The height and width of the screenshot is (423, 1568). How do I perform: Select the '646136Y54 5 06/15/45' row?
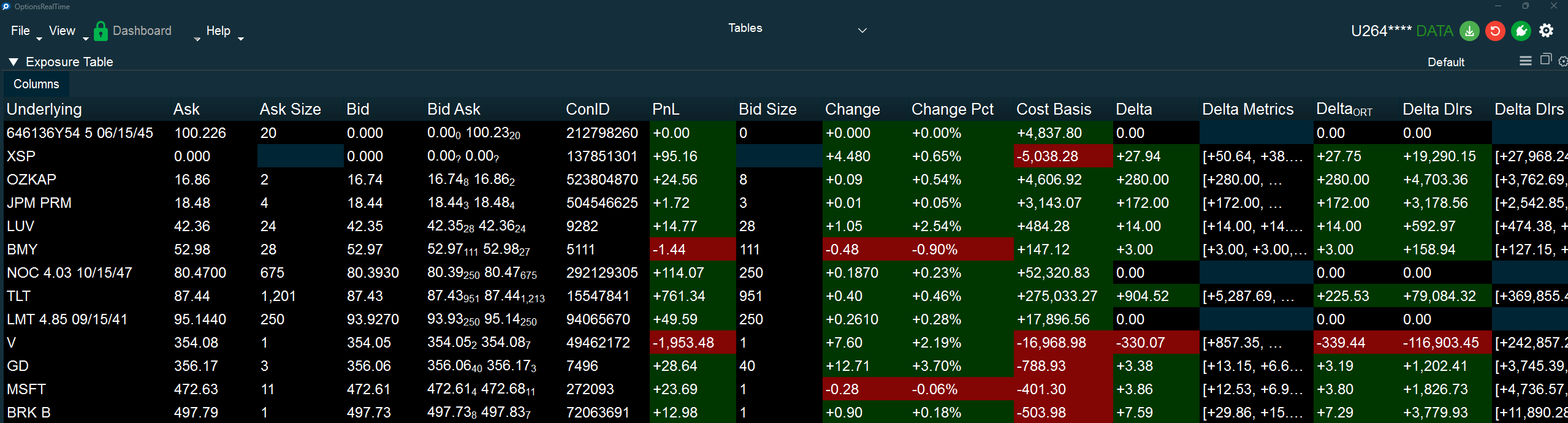[x=80, y=133]
